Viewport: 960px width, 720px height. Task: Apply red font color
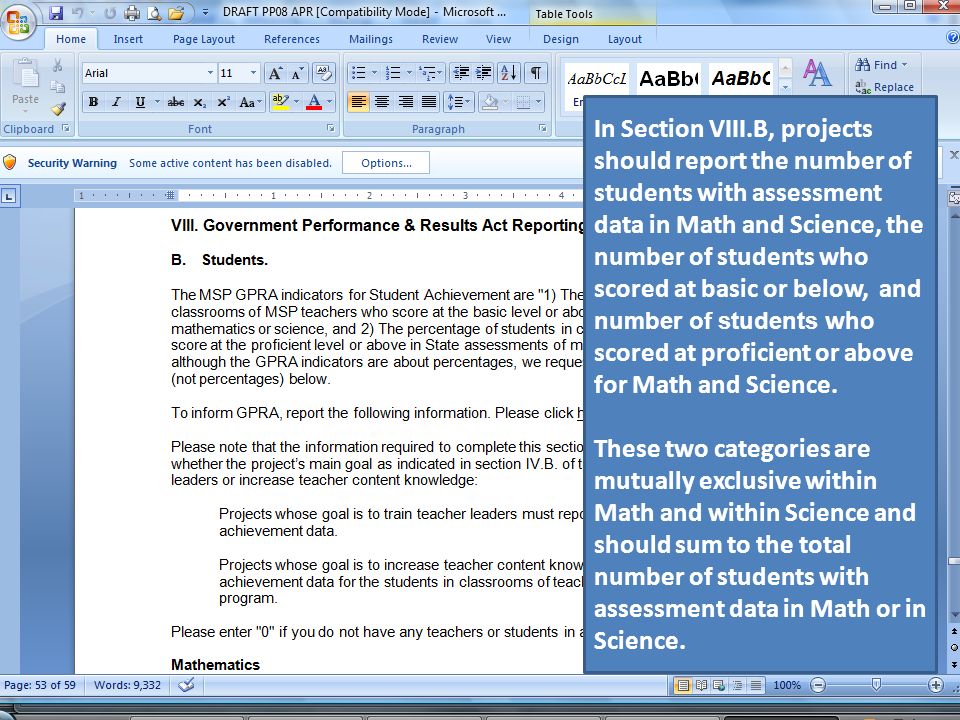click(314, 102)
